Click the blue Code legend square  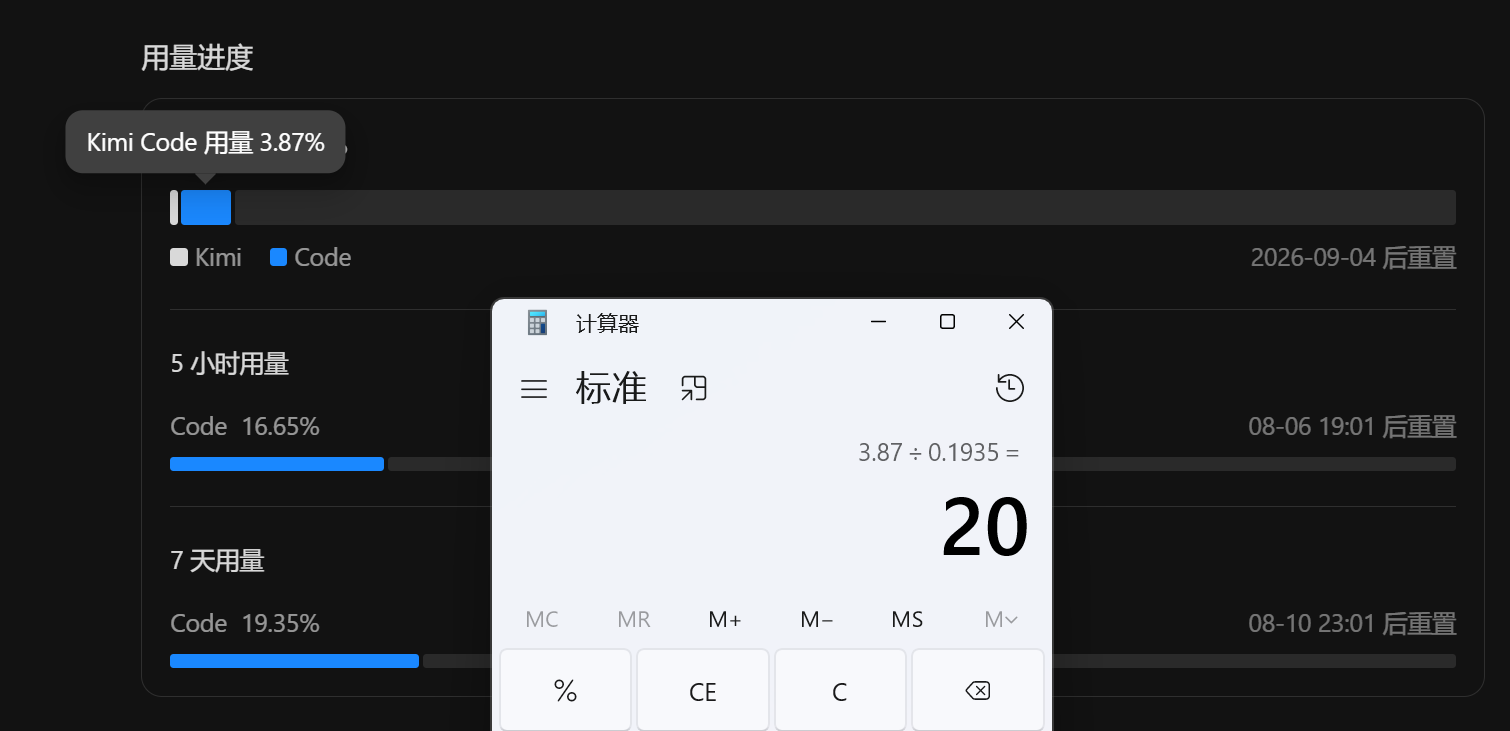tap(278, 257)
